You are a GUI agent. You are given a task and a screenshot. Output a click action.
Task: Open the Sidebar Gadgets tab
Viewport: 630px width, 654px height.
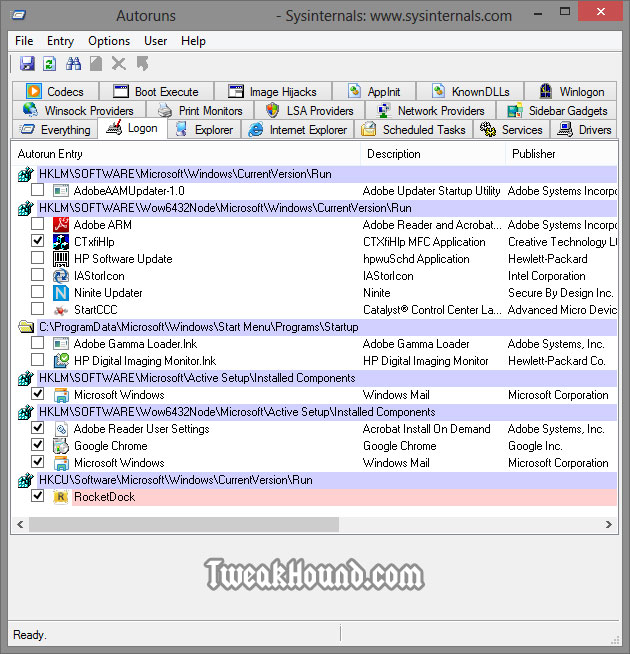pos(557,111)
